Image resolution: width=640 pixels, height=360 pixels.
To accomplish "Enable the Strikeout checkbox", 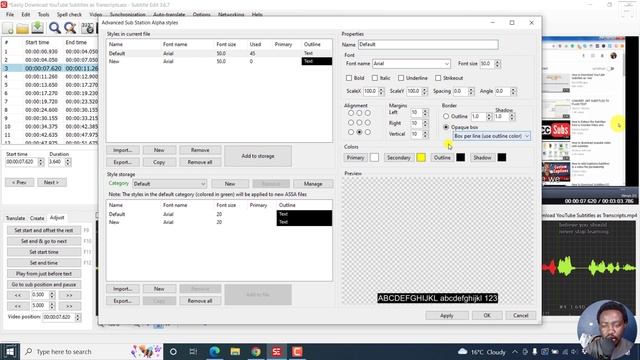I will tap(438, 78).
